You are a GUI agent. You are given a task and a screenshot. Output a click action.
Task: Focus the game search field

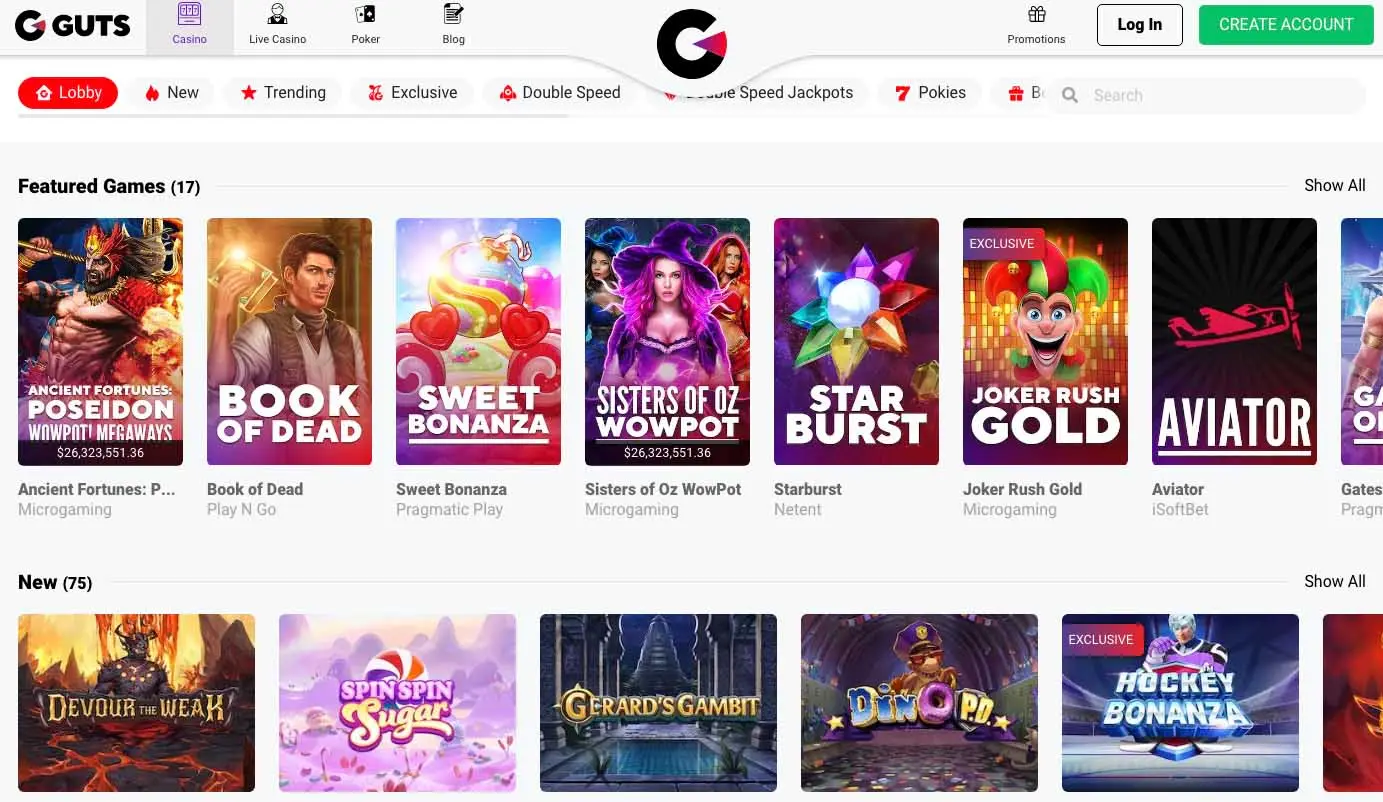click(1205, 95)
